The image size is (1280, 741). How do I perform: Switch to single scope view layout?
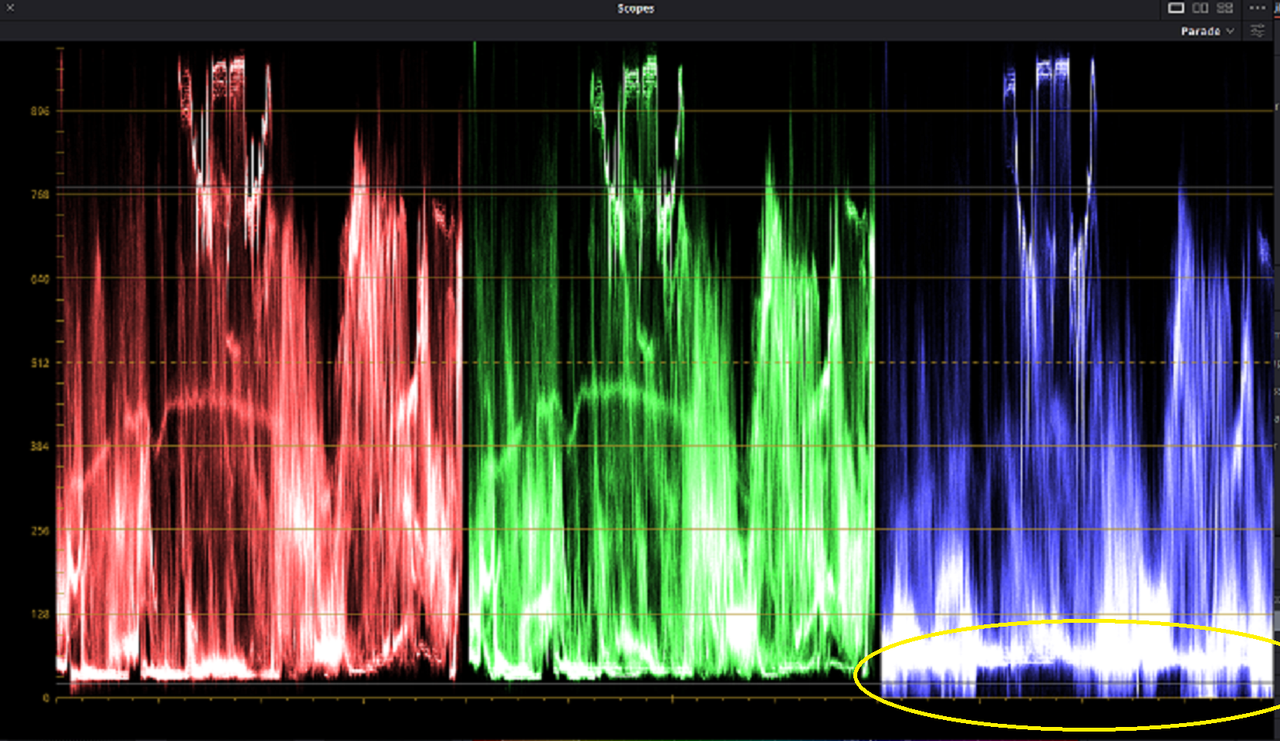point(1177,8)
